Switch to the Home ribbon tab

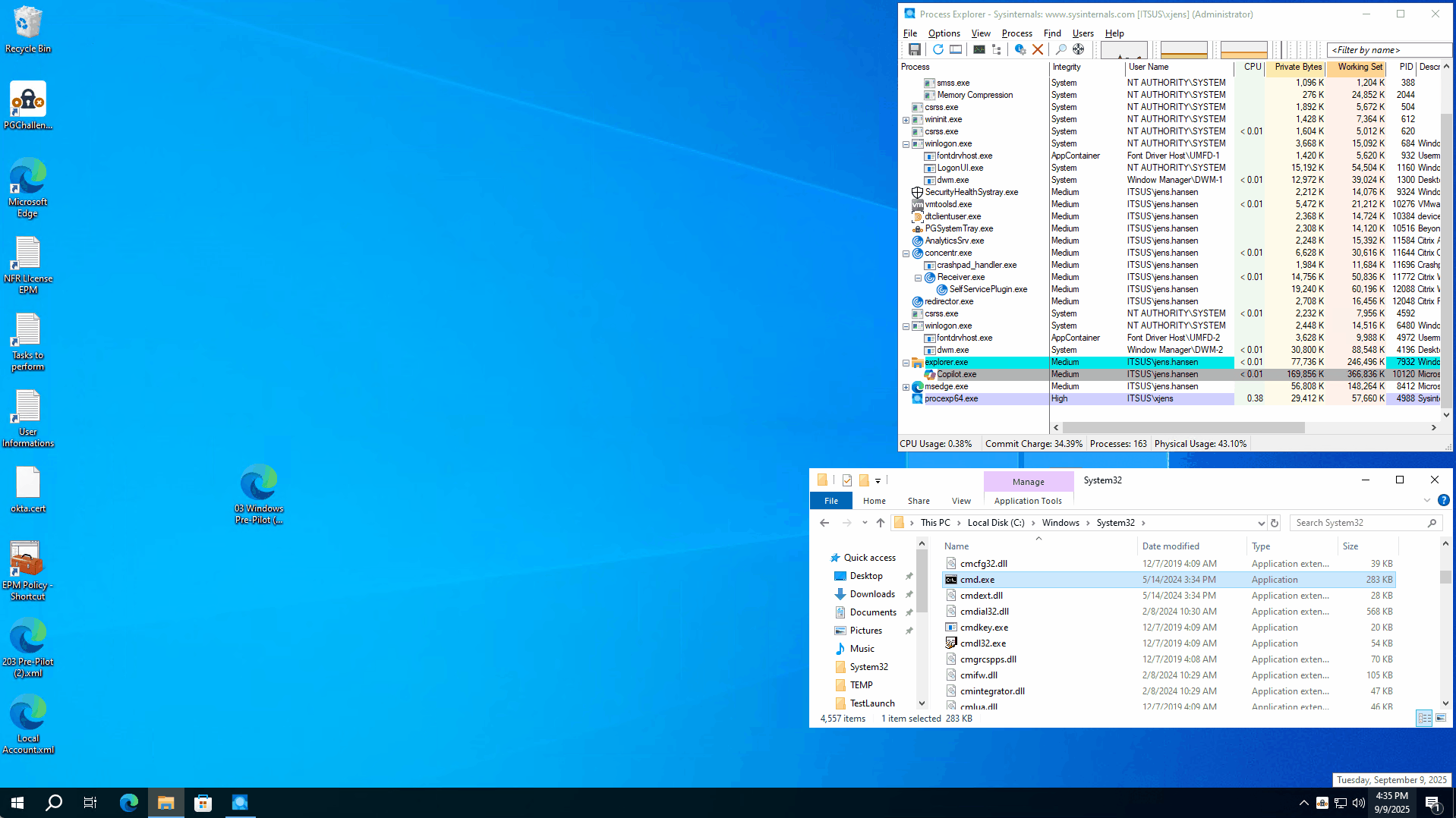875,501
